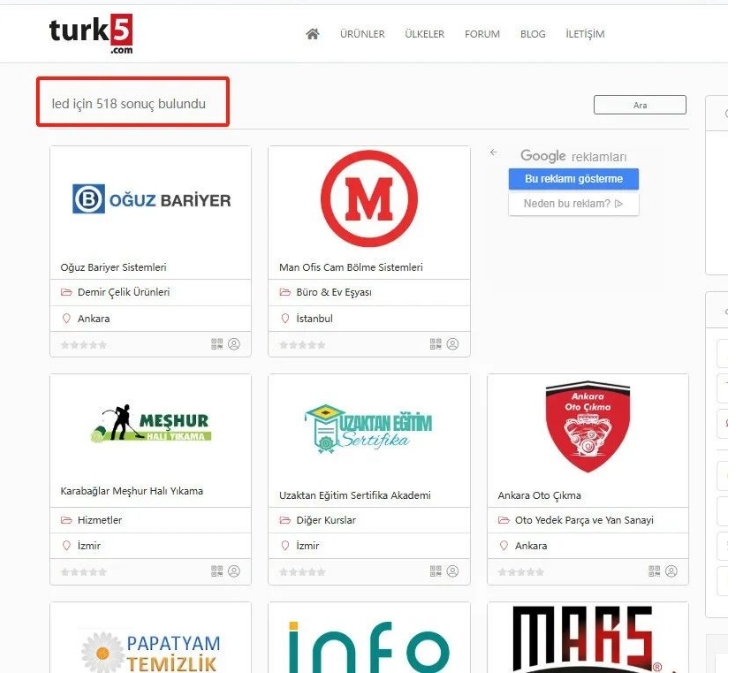Open the info logo card thumbnail
742x673 pixels.
point(369,647)
